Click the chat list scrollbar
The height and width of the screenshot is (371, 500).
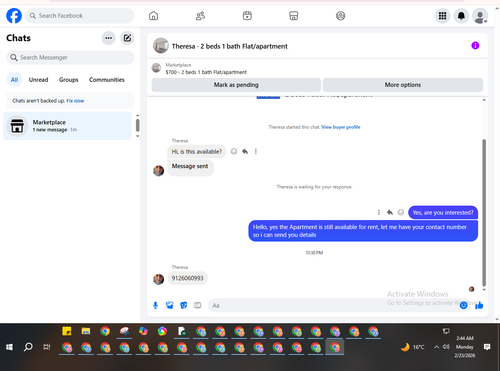(137, 126)
